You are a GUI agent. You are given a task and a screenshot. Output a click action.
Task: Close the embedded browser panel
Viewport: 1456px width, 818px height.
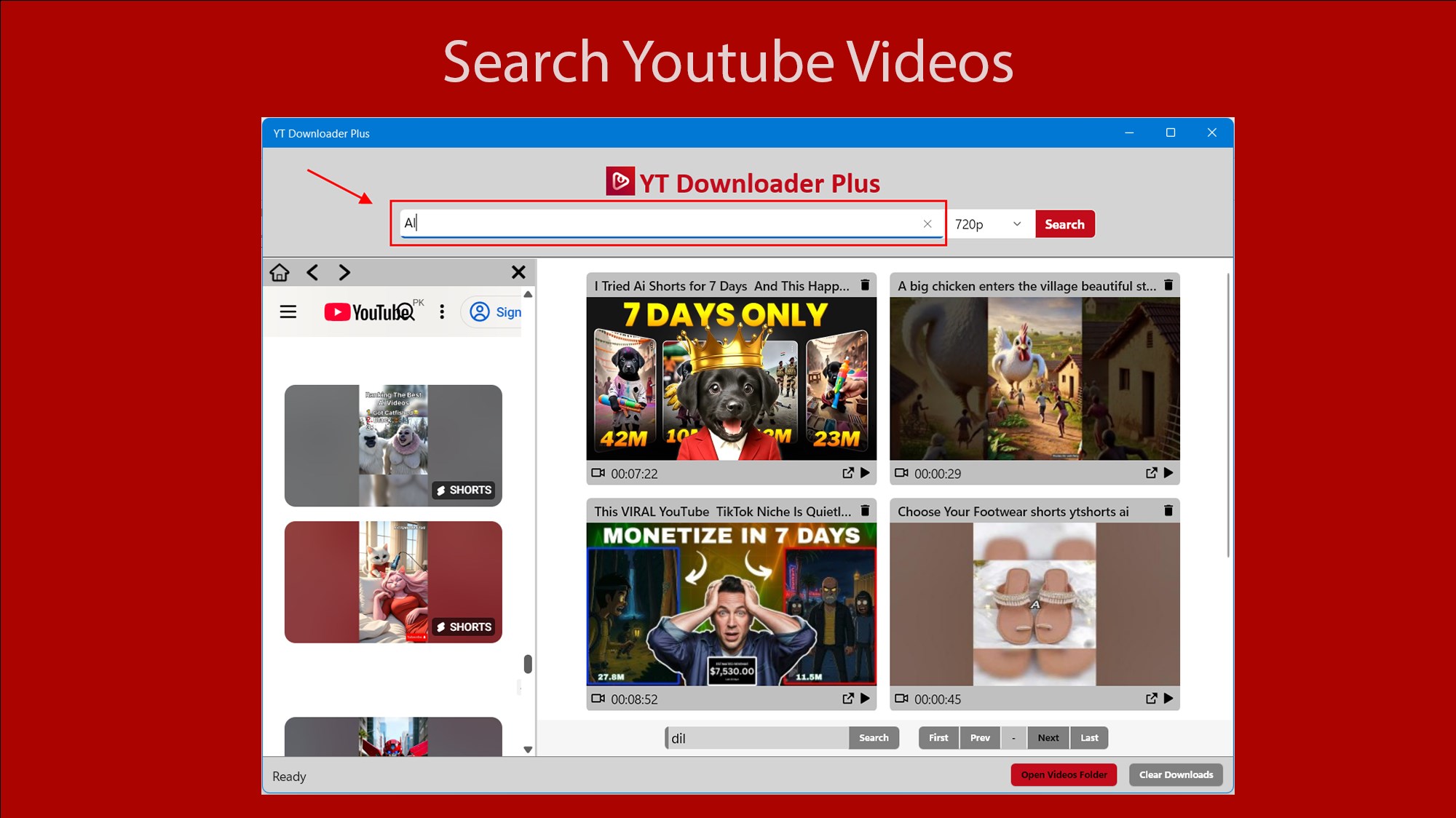point(518,272)
